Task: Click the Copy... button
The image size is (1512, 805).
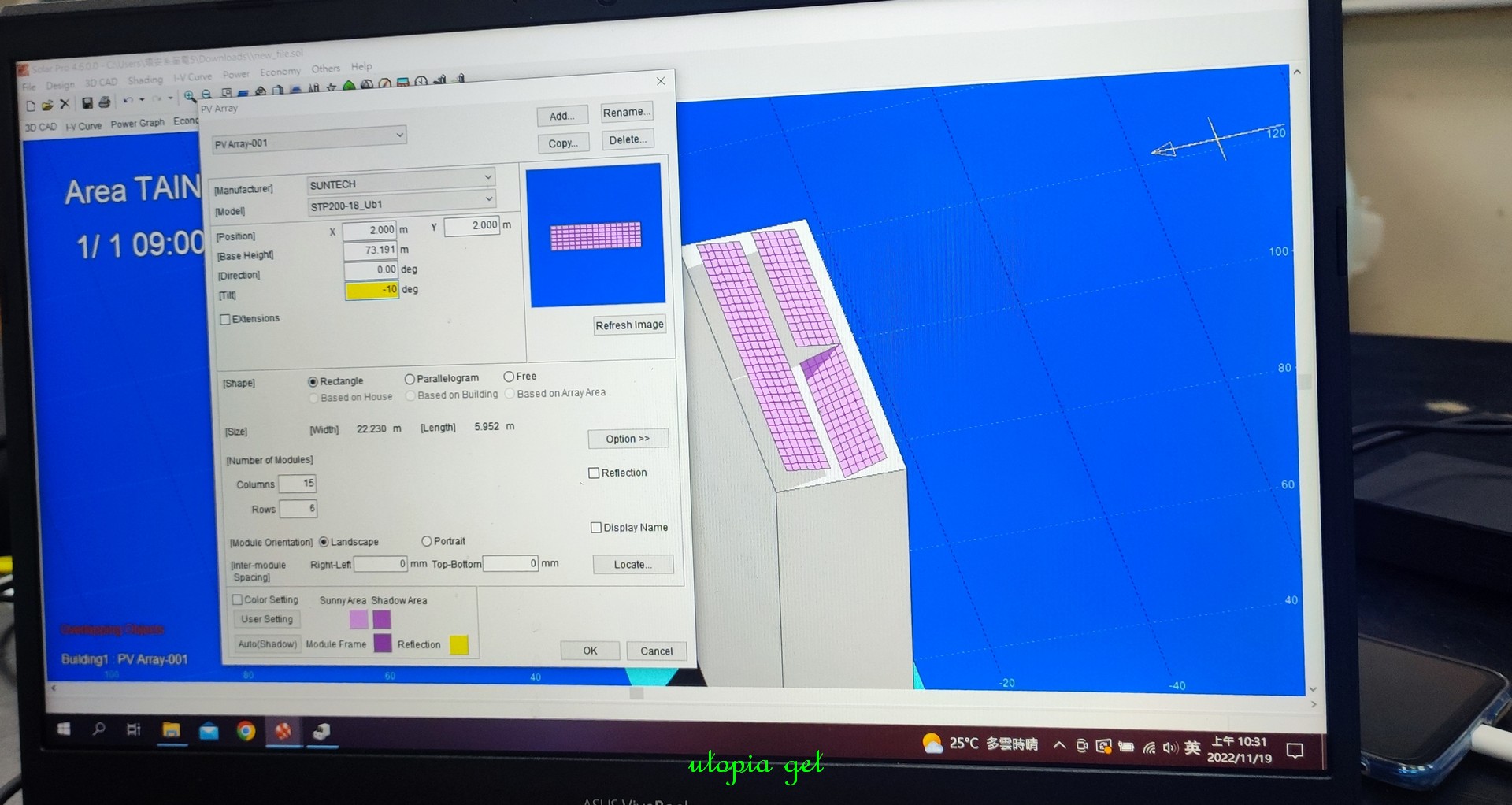Action: [563, 143]
